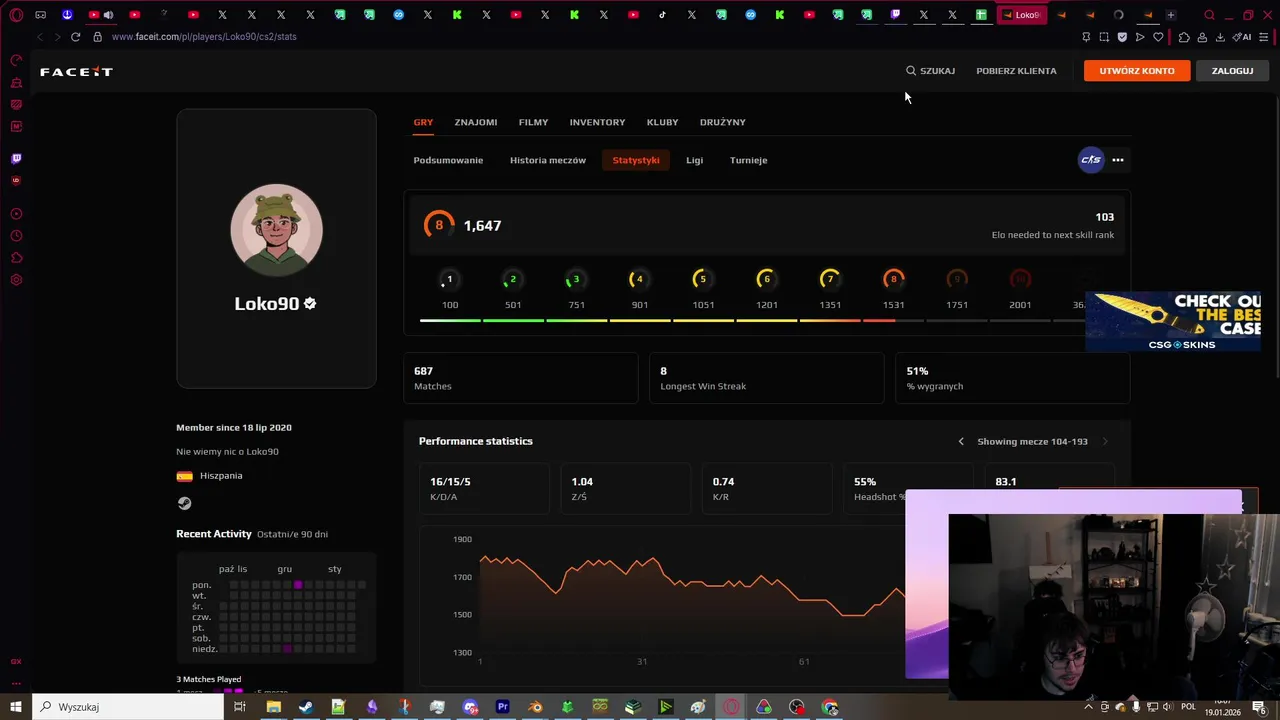Click the SZUKAJ search link
The image size is (1280, 720).
[930, 71]
